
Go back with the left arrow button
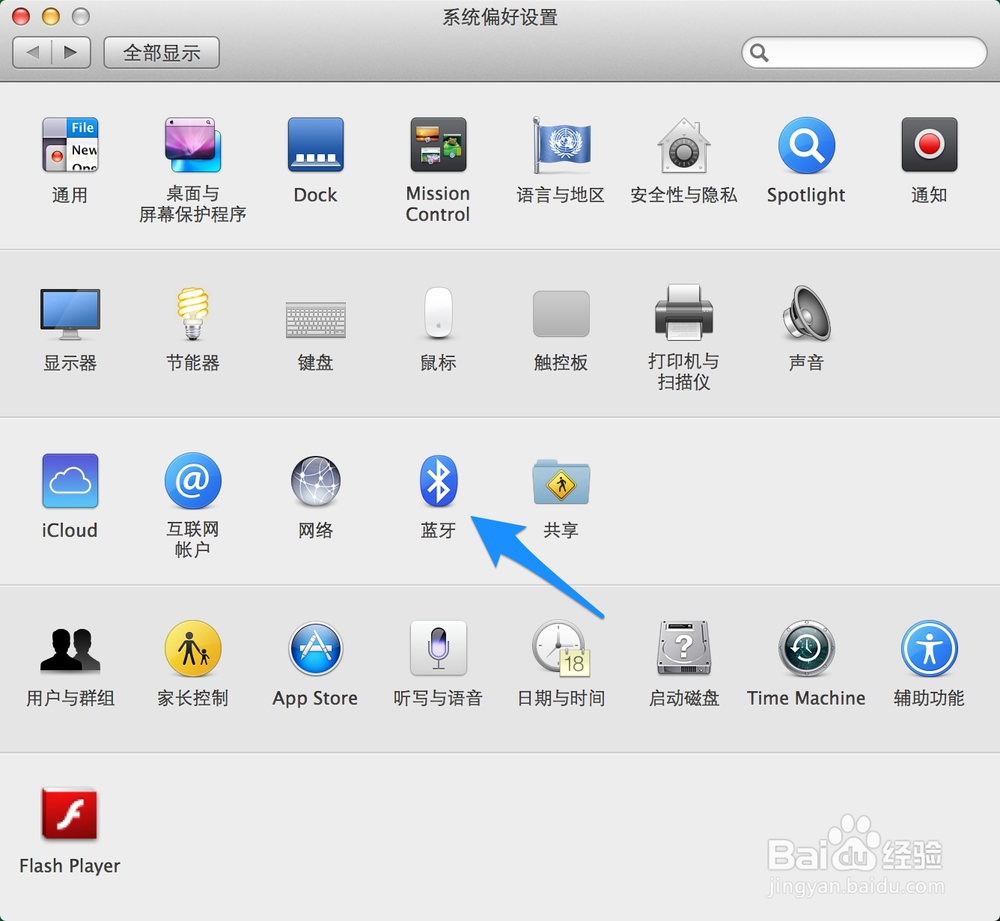click(32, 52)
